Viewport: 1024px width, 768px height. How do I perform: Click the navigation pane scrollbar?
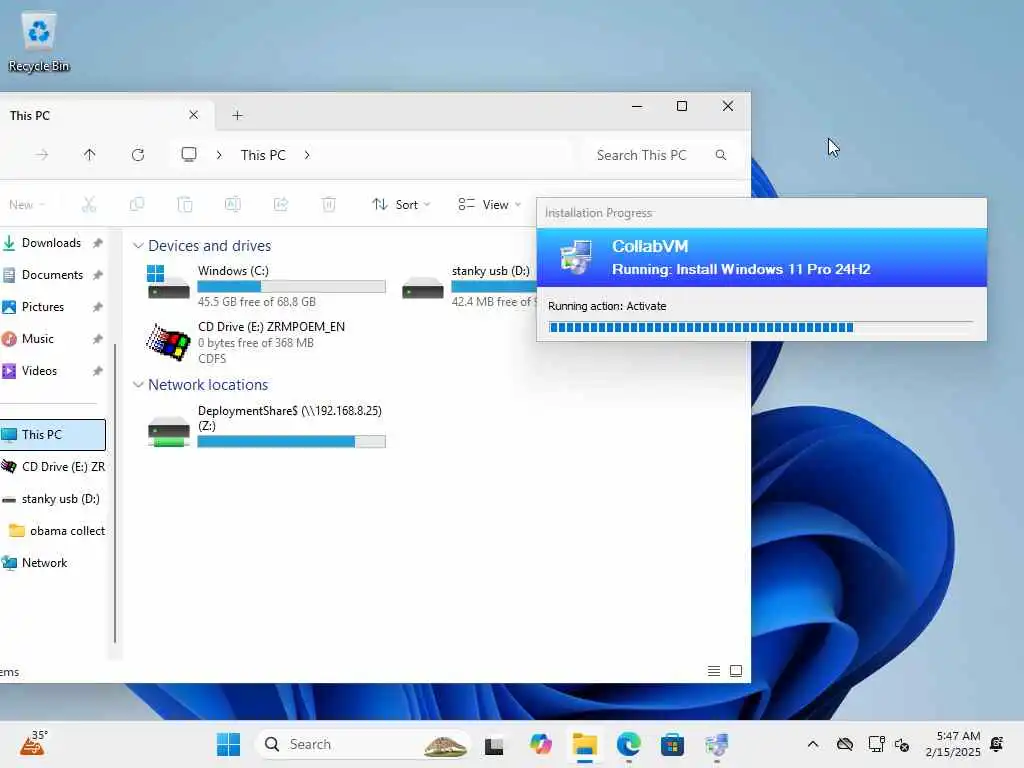click(x=115, y=493)
